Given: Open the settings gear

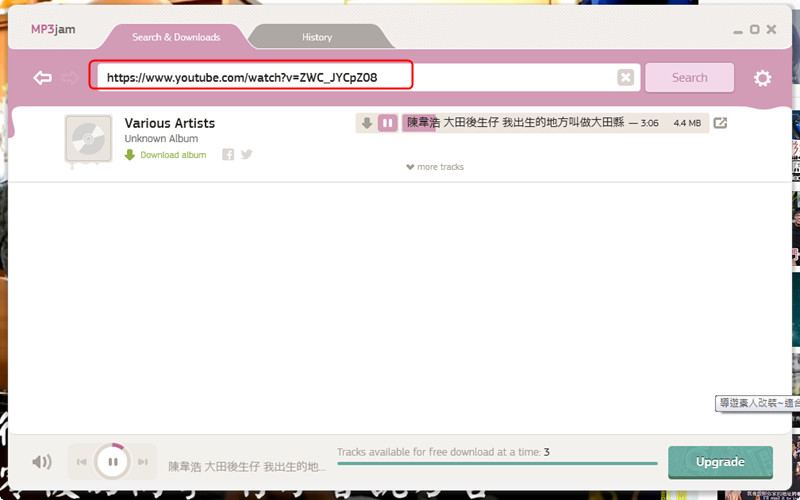Looking at the screenshot, I should pos(762,78).
